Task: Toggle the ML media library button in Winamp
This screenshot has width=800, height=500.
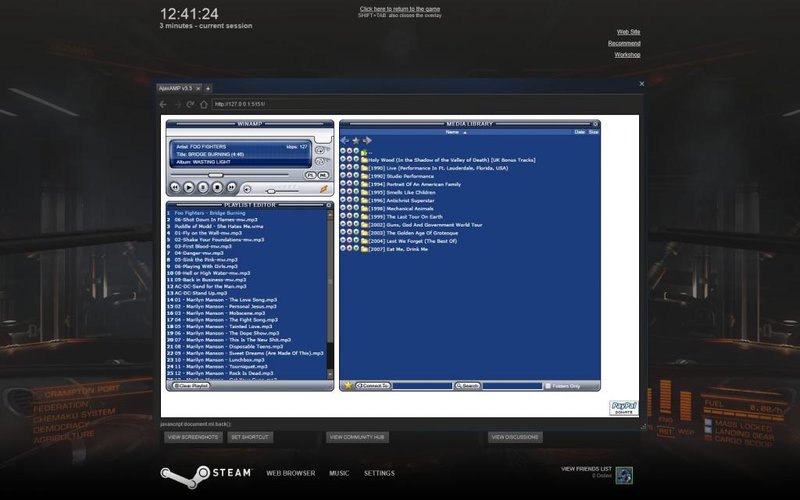Action: coord(323,175)
